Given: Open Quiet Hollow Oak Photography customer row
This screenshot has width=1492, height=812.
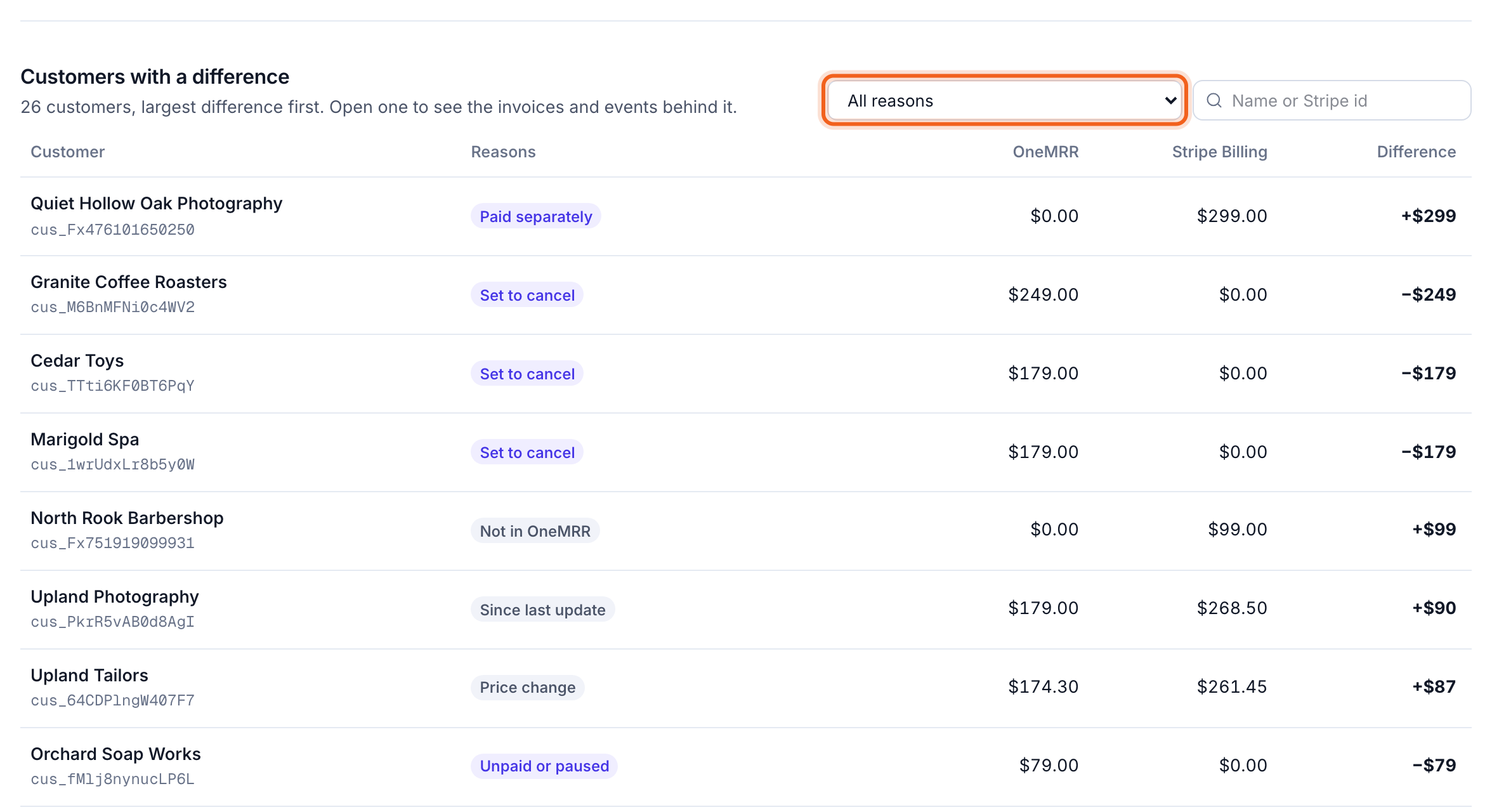Looking at the screenshot, I should [746, 216].
